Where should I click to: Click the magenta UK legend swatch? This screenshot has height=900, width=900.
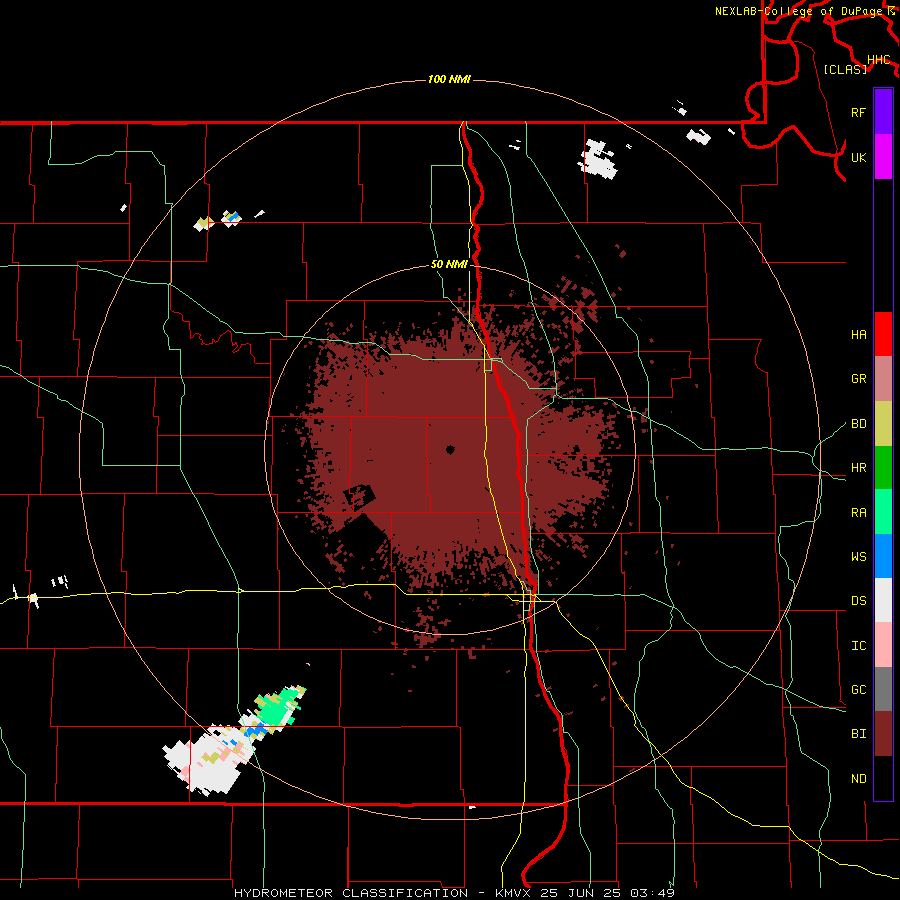point(883,157)
